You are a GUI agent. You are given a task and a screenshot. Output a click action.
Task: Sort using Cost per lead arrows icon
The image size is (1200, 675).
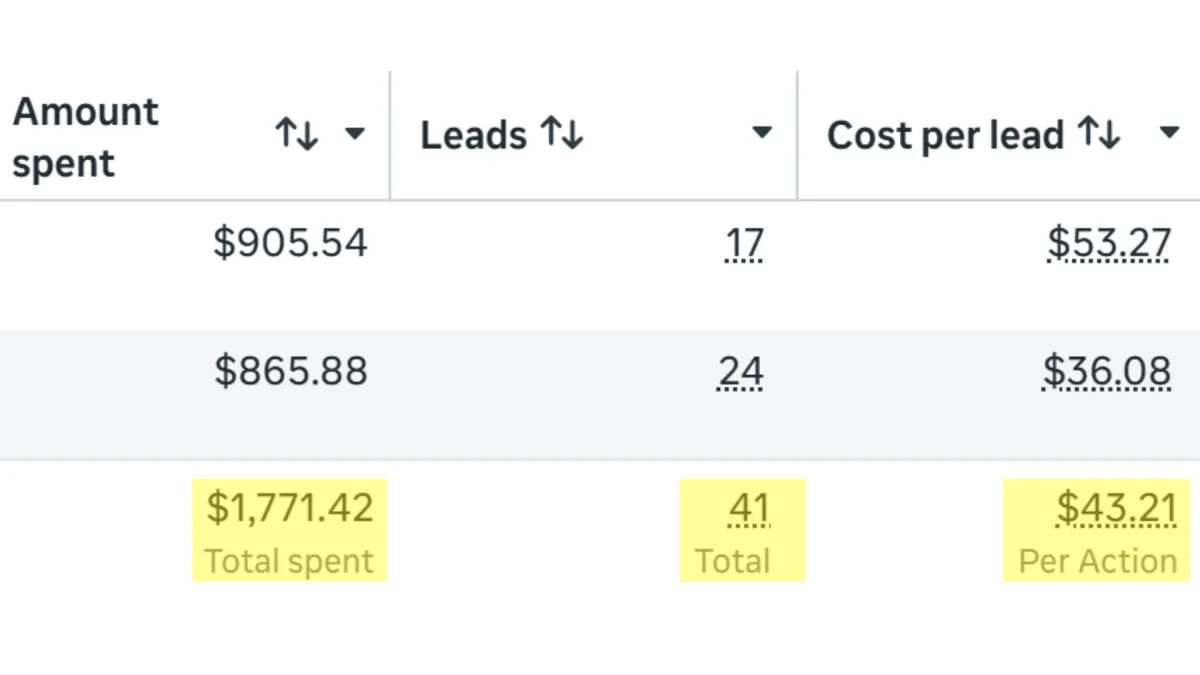pyautogui.click(x=1099, y=134)
